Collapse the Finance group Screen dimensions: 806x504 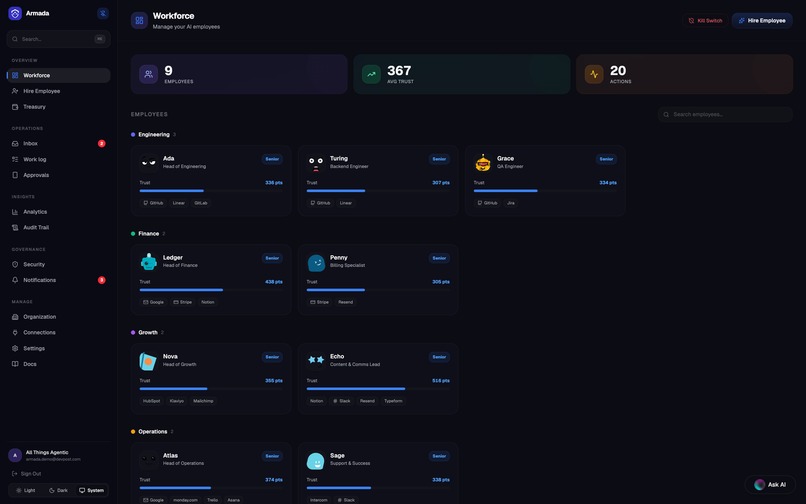coord(148,233)
